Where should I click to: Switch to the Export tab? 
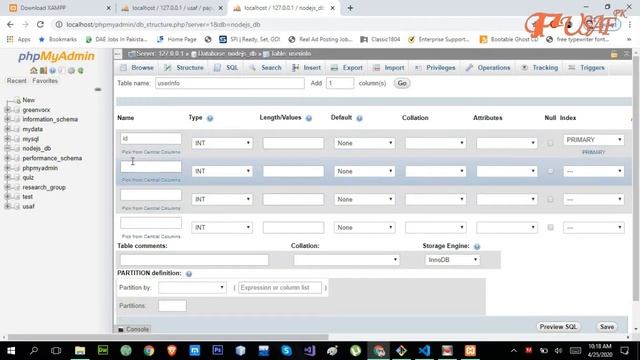pos(347,68)
